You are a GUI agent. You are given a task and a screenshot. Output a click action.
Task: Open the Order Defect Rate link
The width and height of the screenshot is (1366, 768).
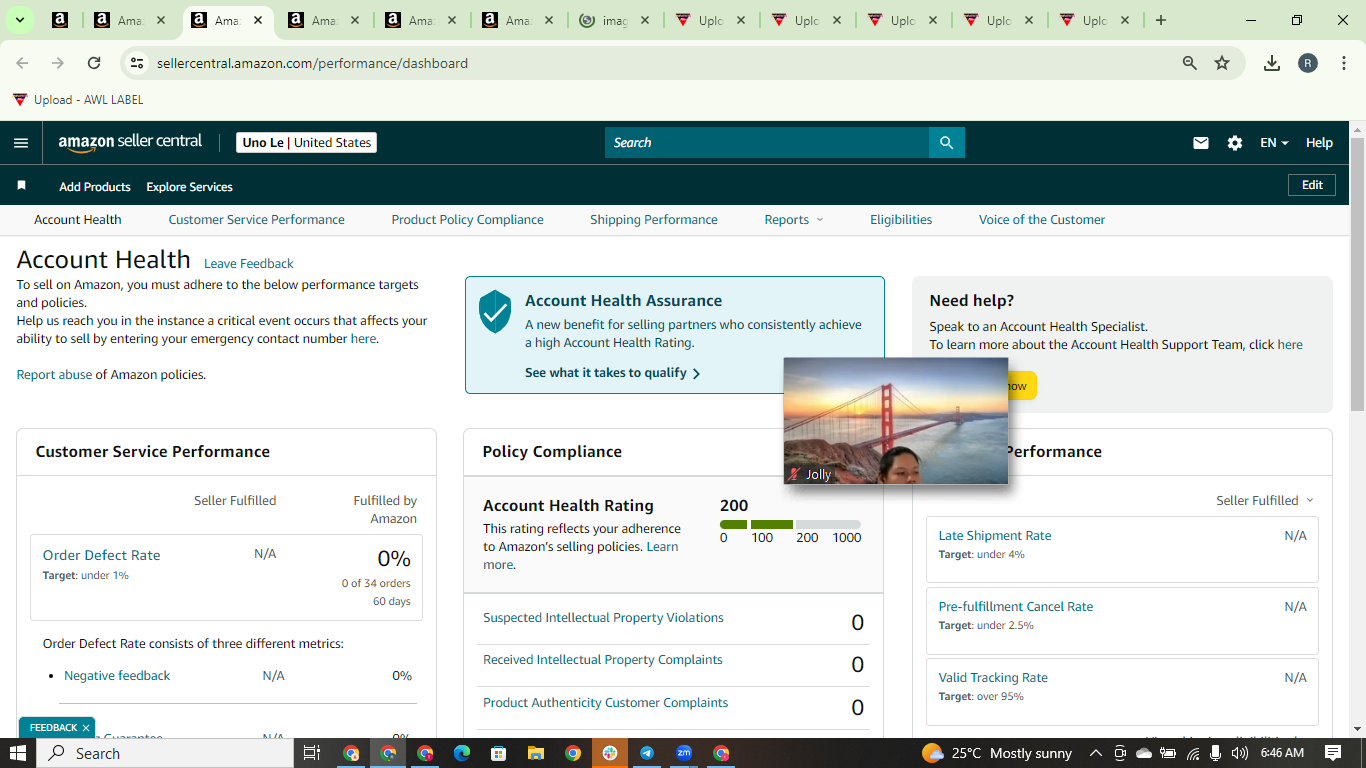pyautogui.click(x=101, y=555)
